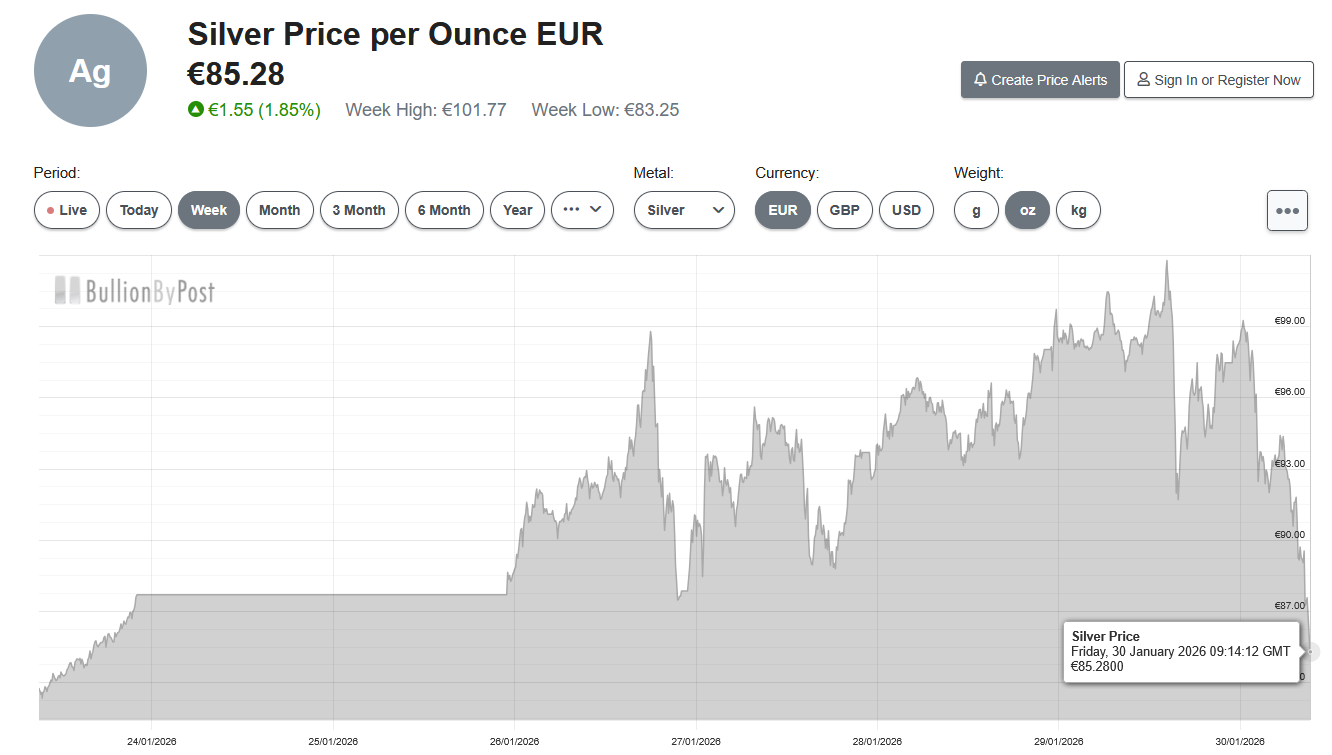This screenshot has height=755, width=1332.
Task: Select the Today period
Action: pos(139,210)
